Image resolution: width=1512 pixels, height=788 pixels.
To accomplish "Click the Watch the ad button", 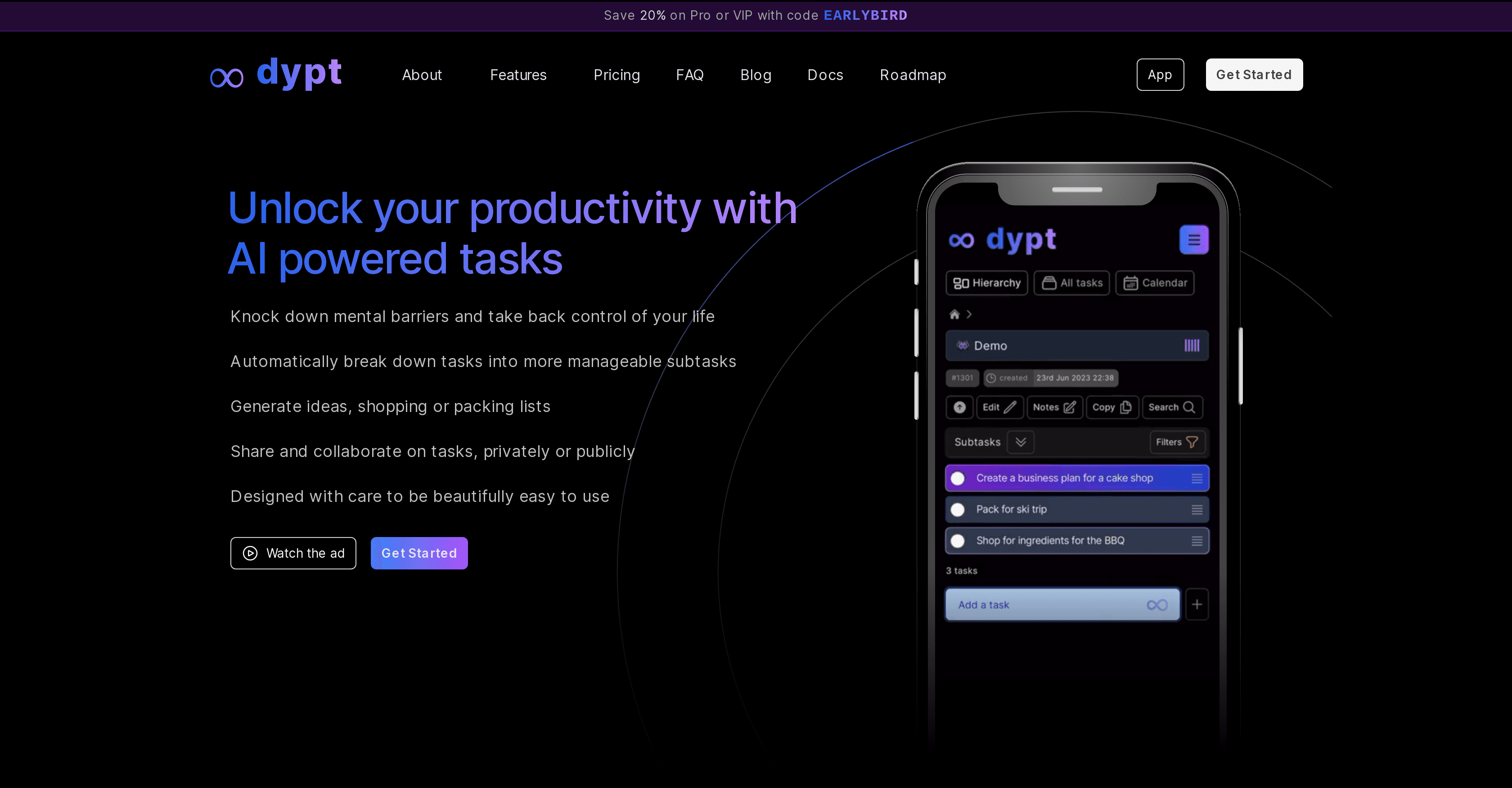I will pos(293,553).
